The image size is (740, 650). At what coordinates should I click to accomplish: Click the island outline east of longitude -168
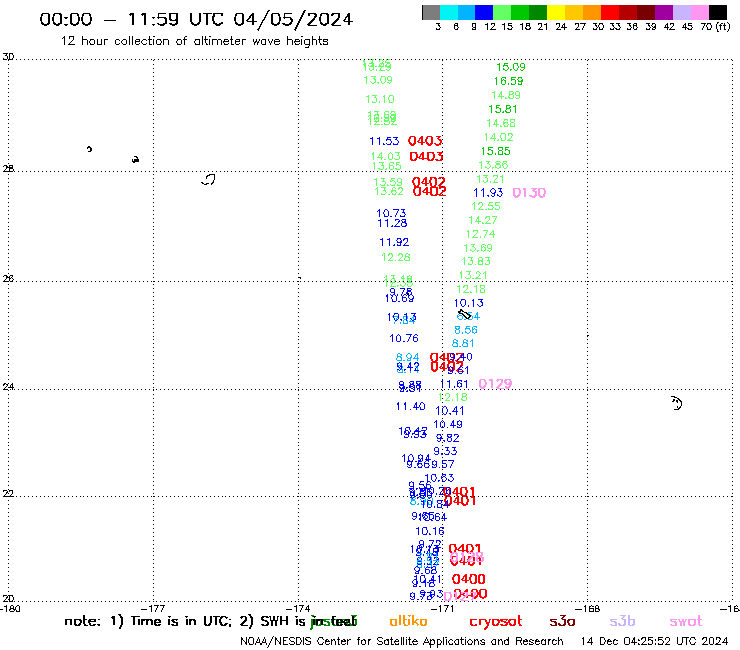point(676,404)
